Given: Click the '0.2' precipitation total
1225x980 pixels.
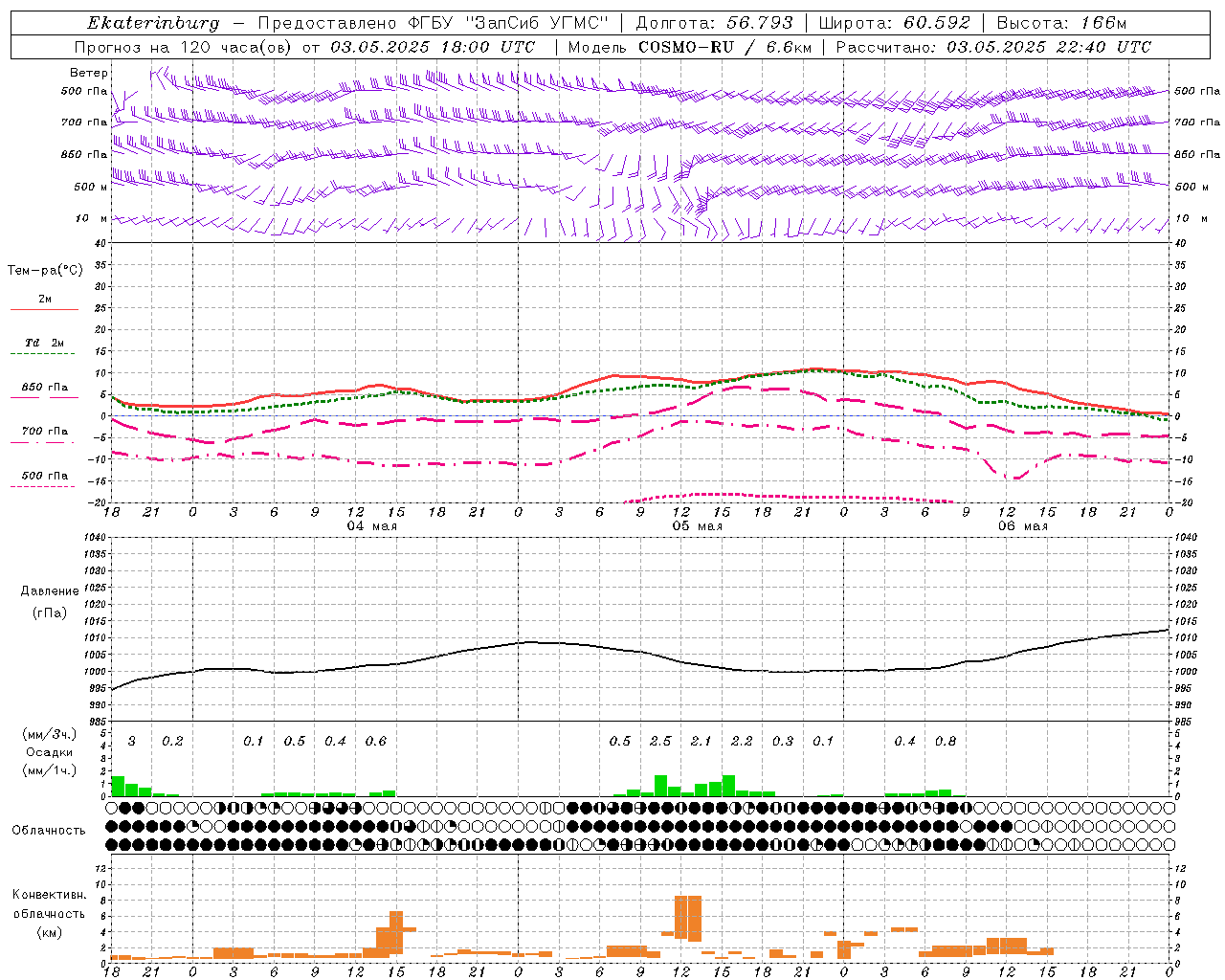Looking at the screenshot, I should tap(172, 742).
